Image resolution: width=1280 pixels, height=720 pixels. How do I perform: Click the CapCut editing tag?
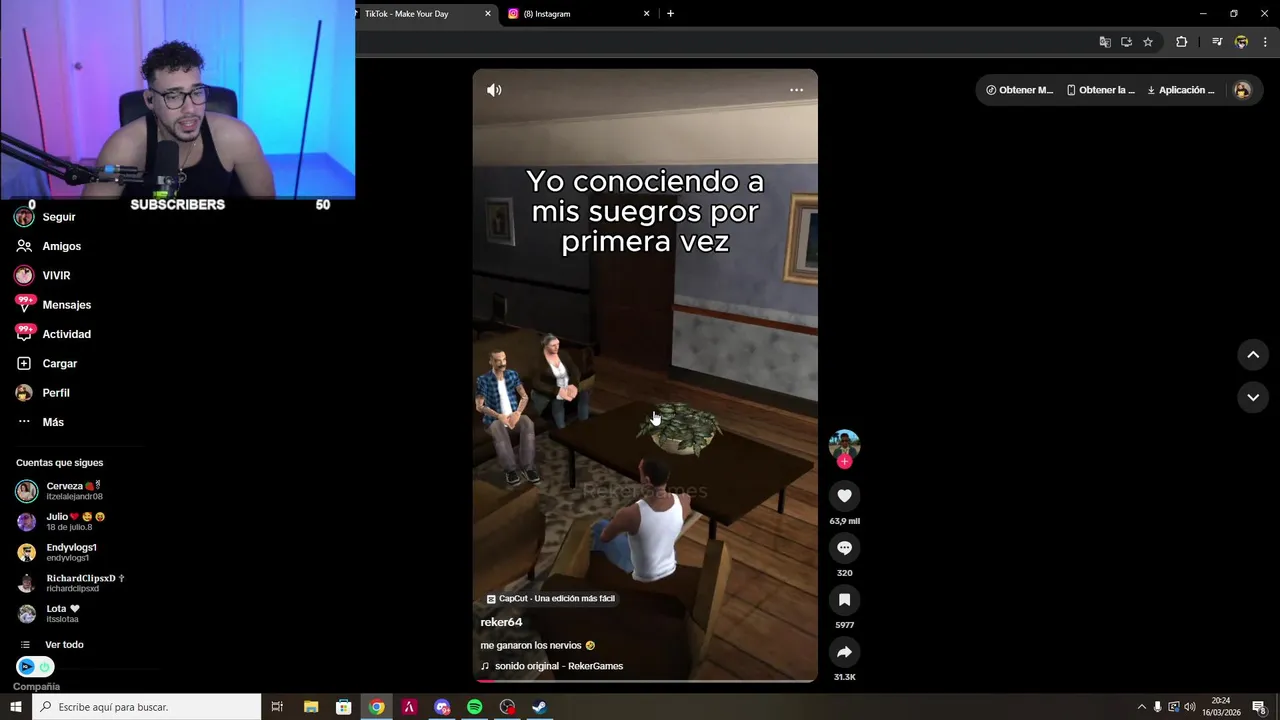[550, 598]
